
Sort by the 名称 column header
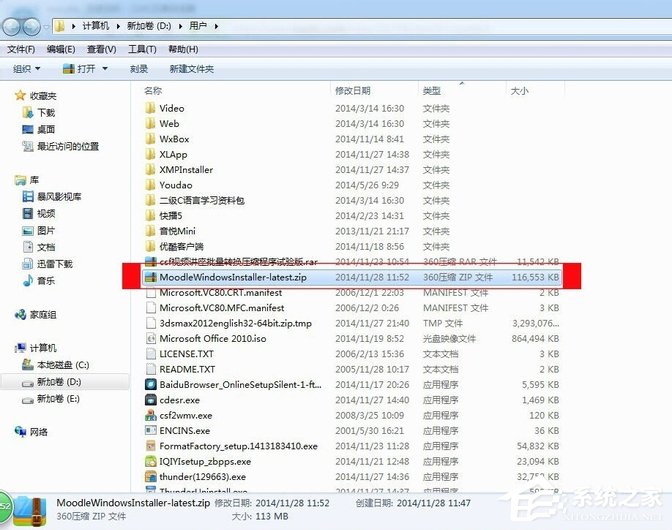(x=153, y=91)
